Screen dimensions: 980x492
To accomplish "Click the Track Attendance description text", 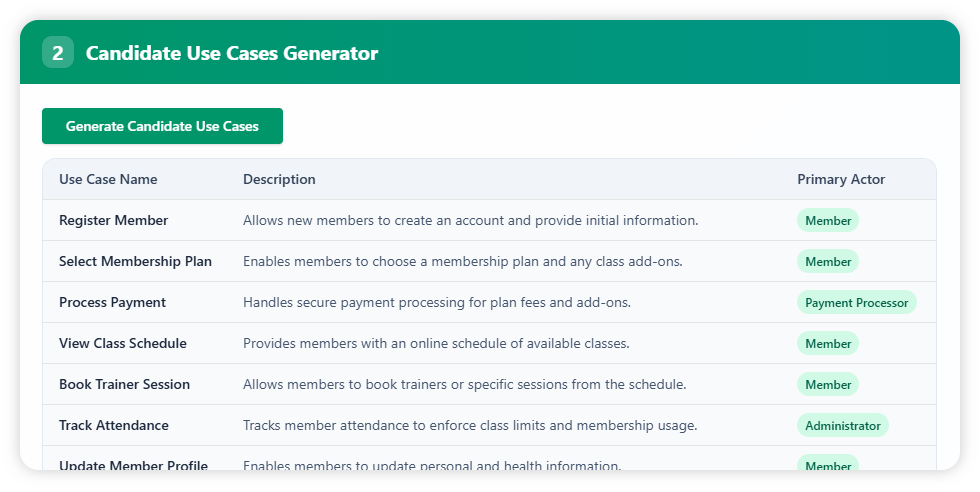I will tap(470, 425).
